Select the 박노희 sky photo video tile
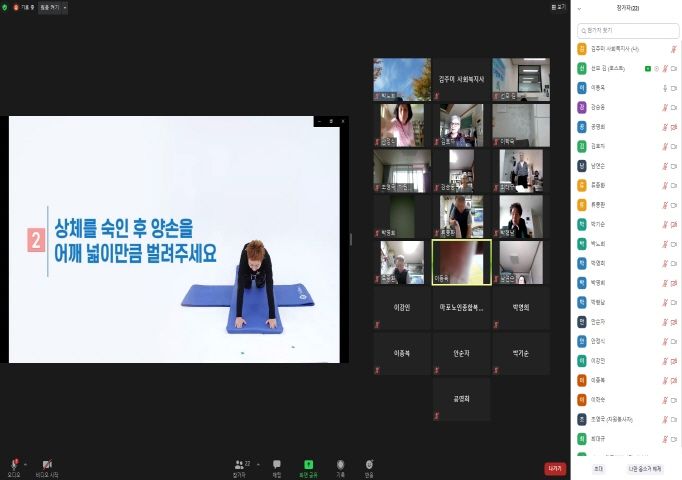 402,79
